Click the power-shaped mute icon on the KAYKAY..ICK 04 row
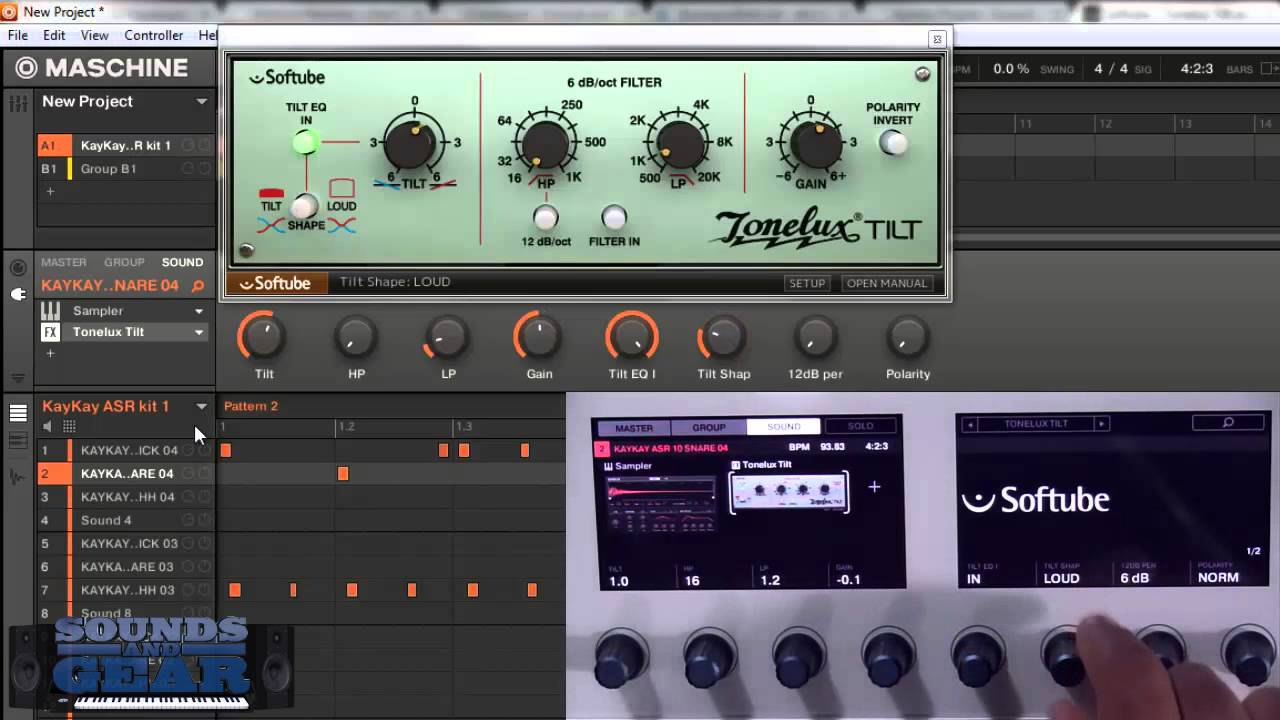The height and width of the screenshot is (720, 1280). click(x=204, y=450)
